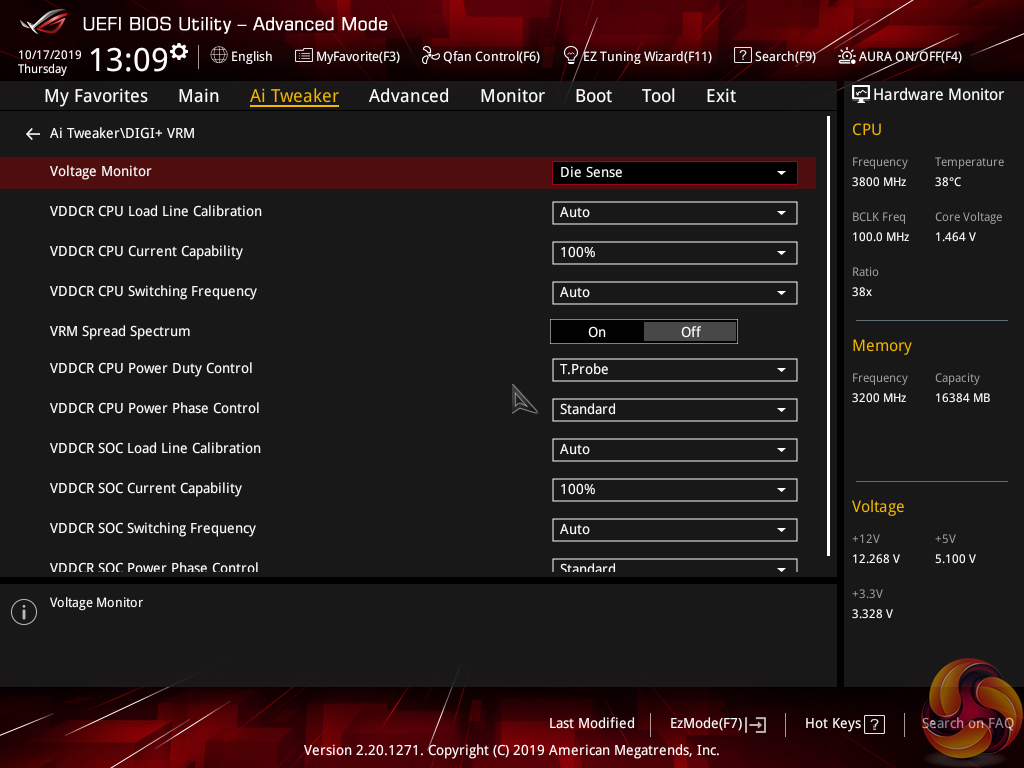The height and width of the screenshot is (768, 1024).
Task: Set VRM Spread Spectrum to On
Action: 597,332
